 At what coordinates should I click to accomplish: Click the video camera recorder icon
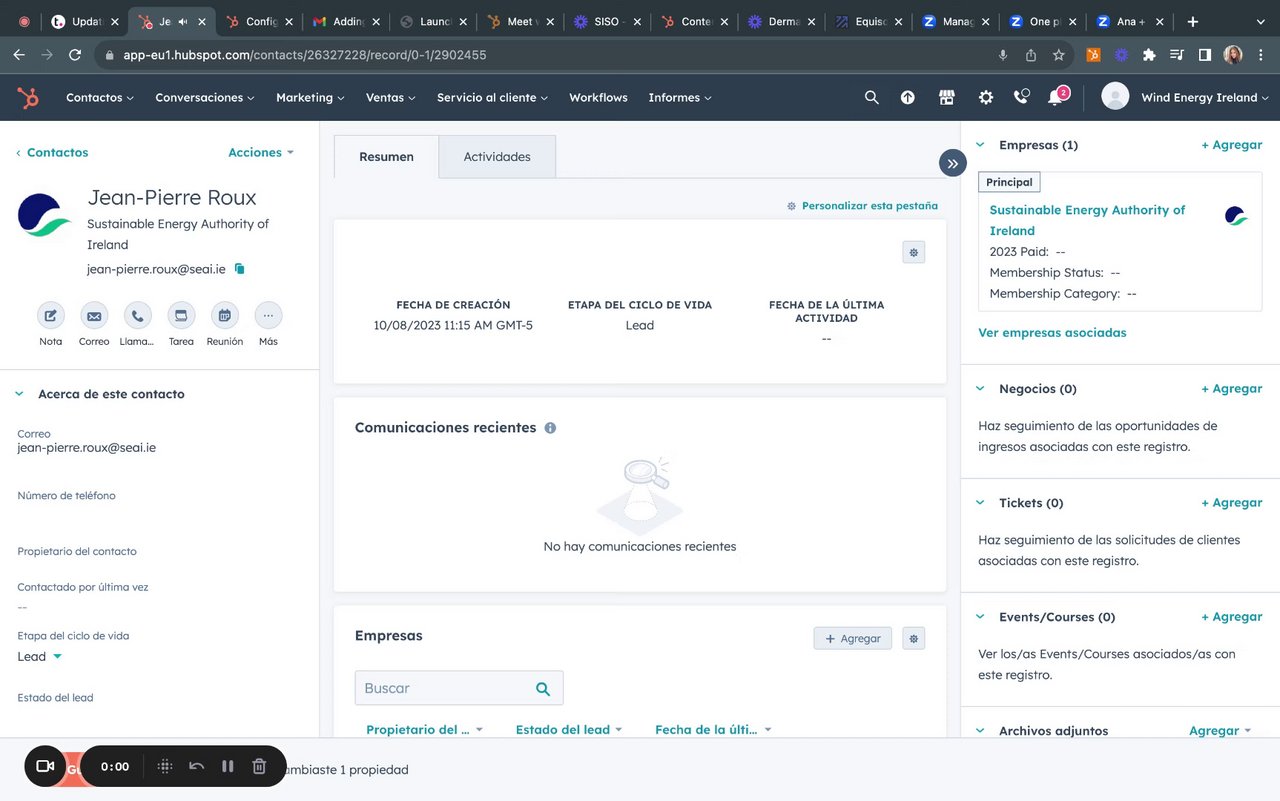tap(45, 766)
